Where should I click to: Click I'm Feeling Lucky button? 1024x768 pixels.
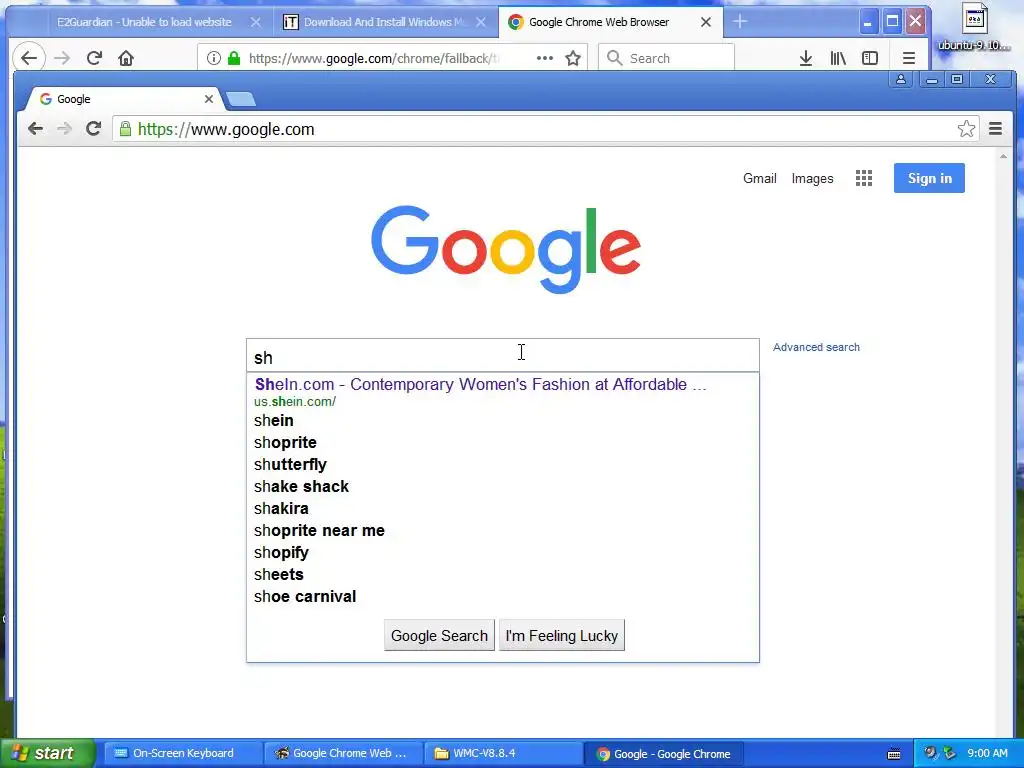[x=562, y=635]
